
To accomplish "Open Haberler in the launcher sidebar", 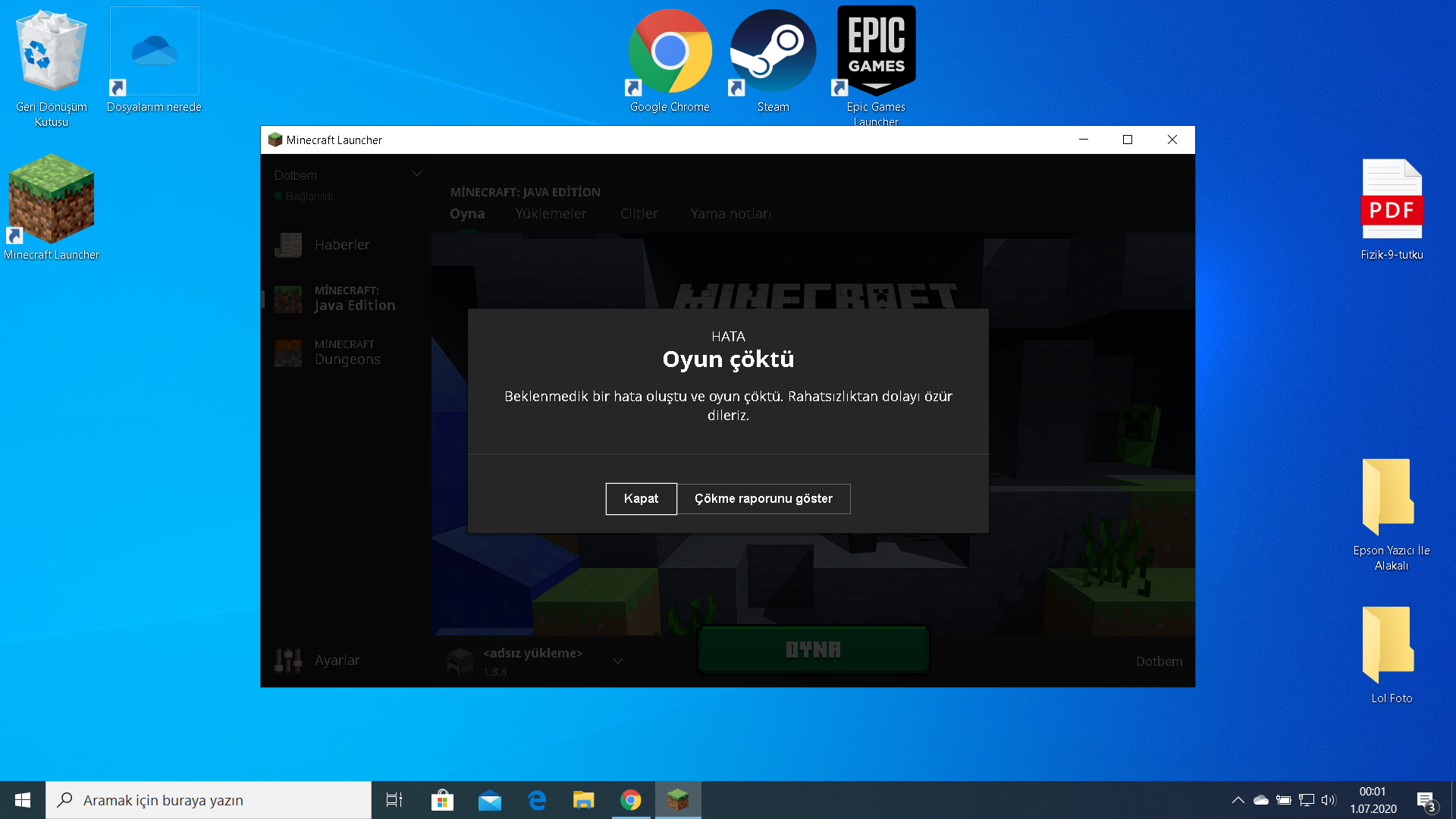I will (x=347, y=245).
